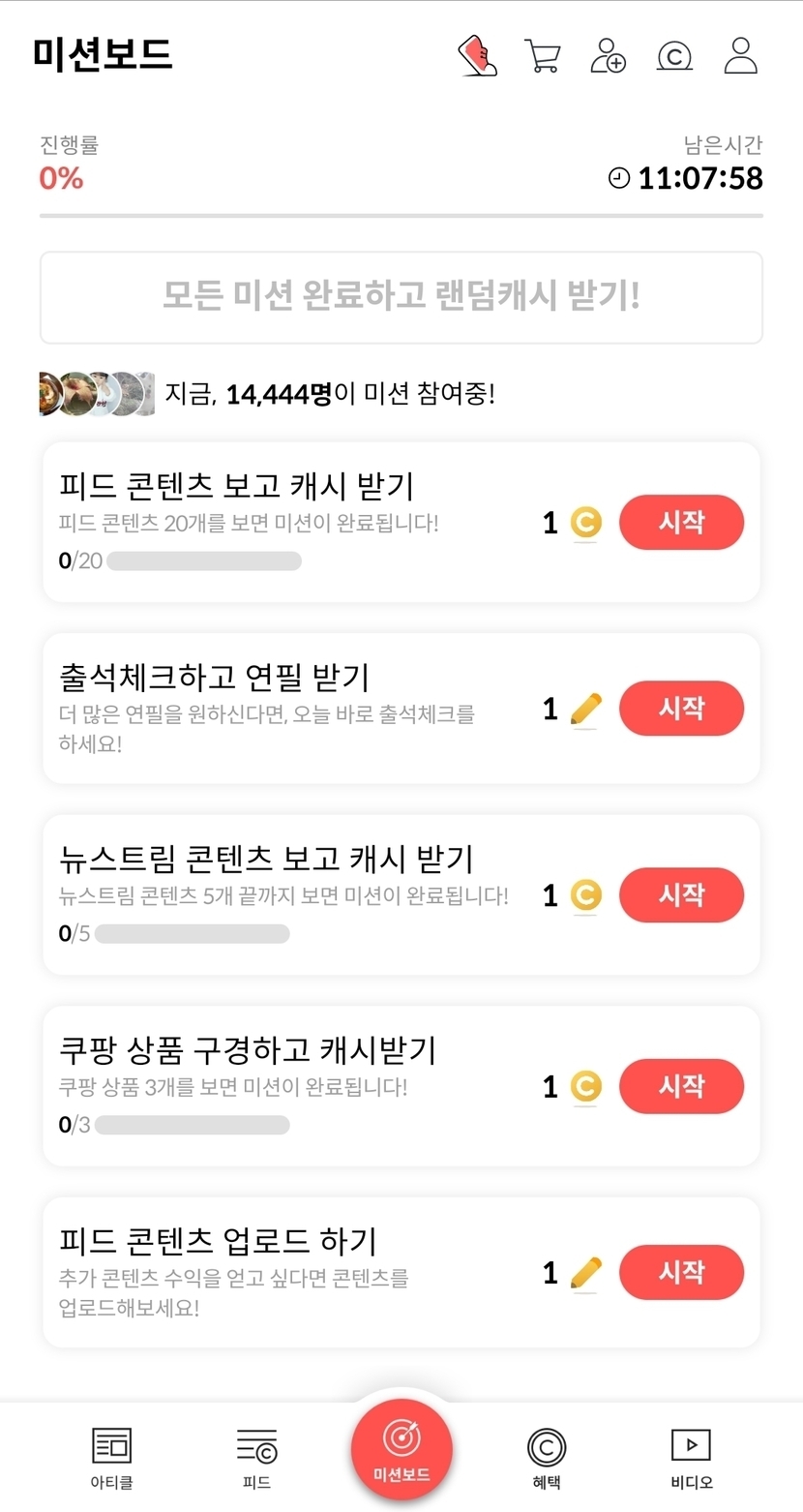The width and height of the screenshot is (803, 1512).
Task: Start the 쿠팡 상품 구경하고 캐시받기 mission
Action: tap(681, 1086)
